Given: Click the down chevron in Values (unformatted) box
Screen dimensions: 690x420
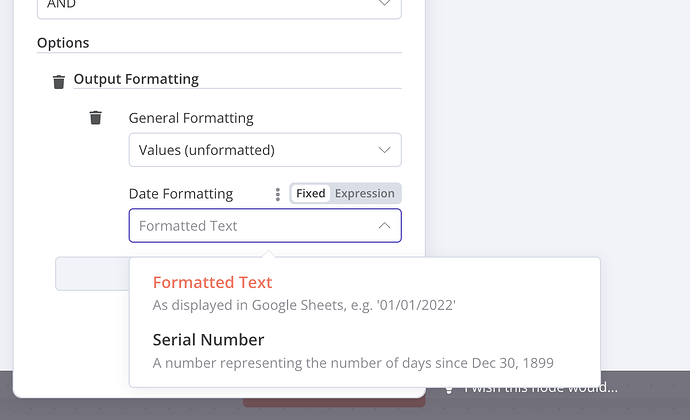Looking at the screenshot, I should coord(384,150).
